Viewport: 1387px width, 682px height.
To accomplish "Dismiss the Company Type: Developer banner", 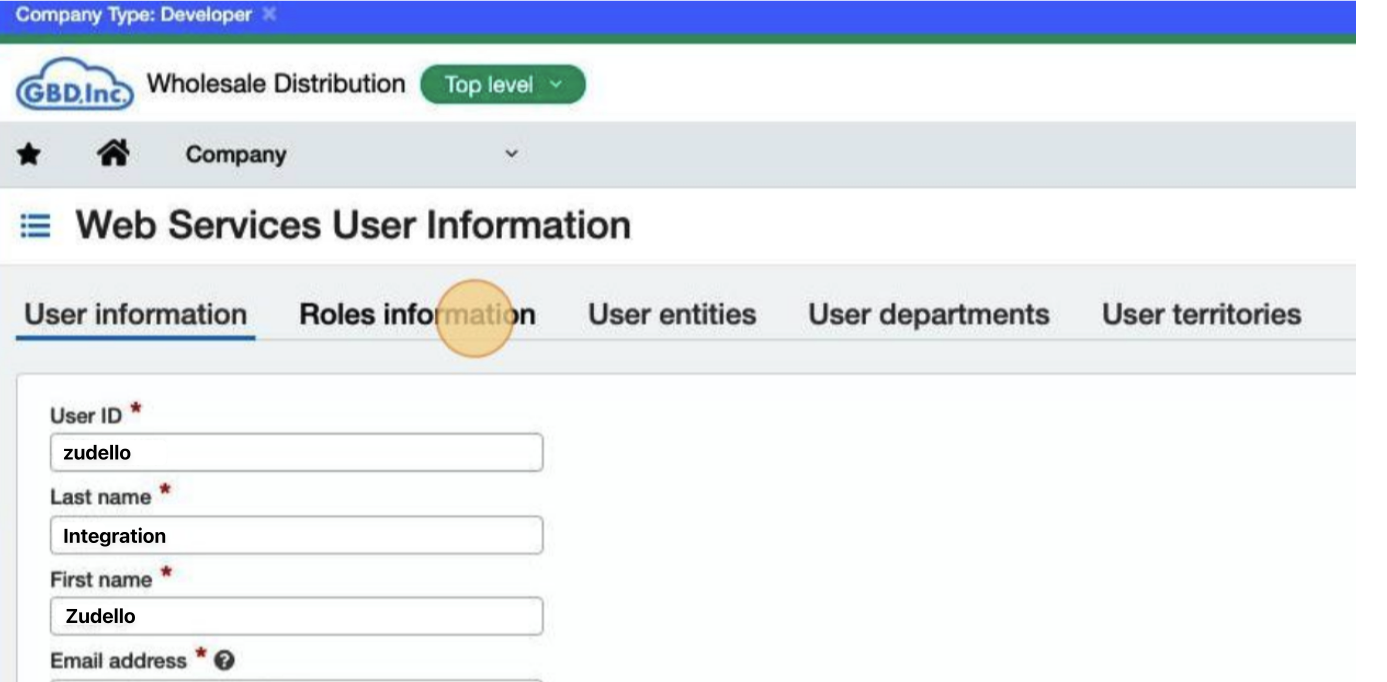I will click(268, 15).
